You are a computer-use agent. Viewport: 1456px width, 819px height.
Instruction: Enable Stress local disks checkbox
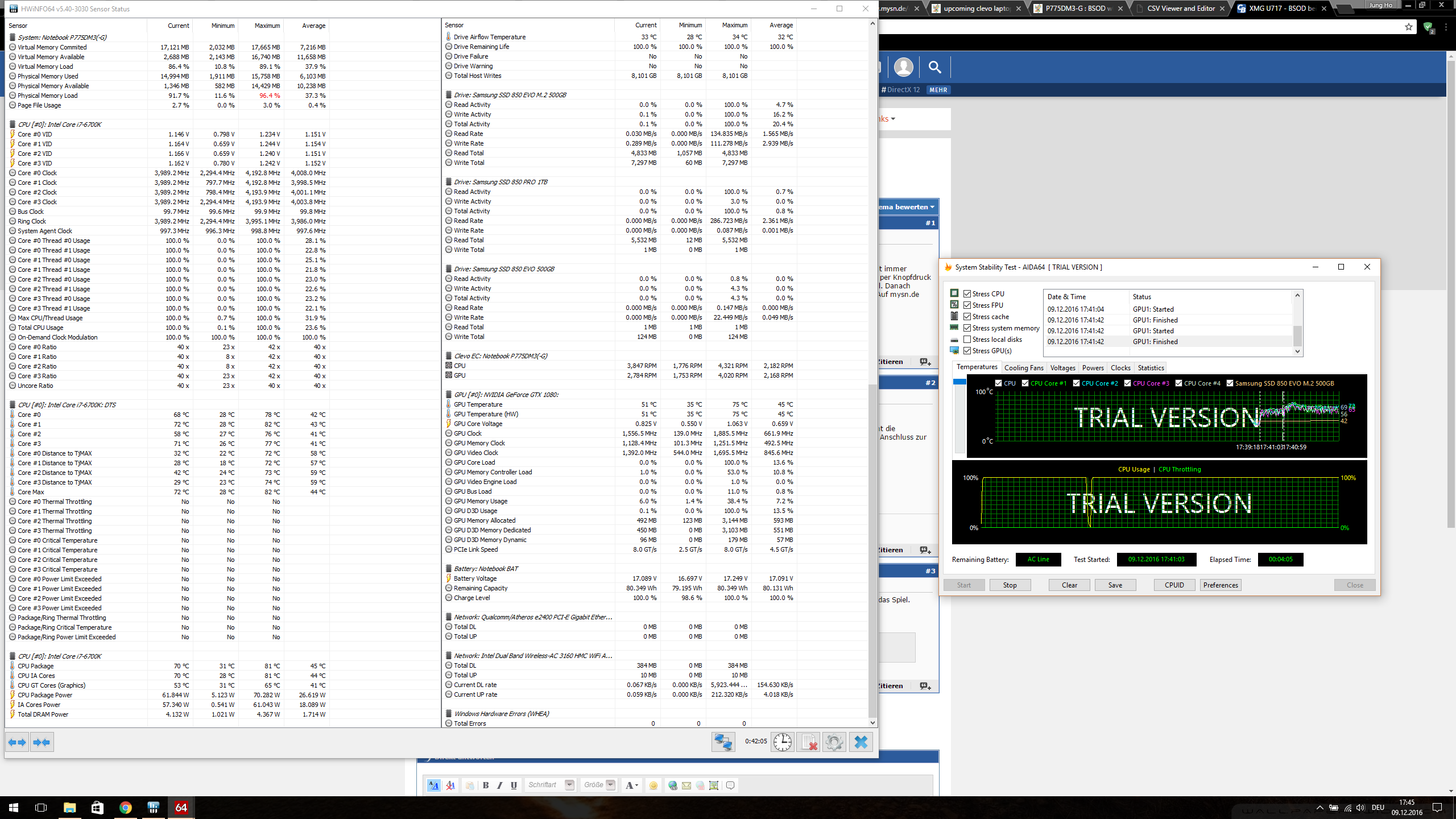coord(967,340)
